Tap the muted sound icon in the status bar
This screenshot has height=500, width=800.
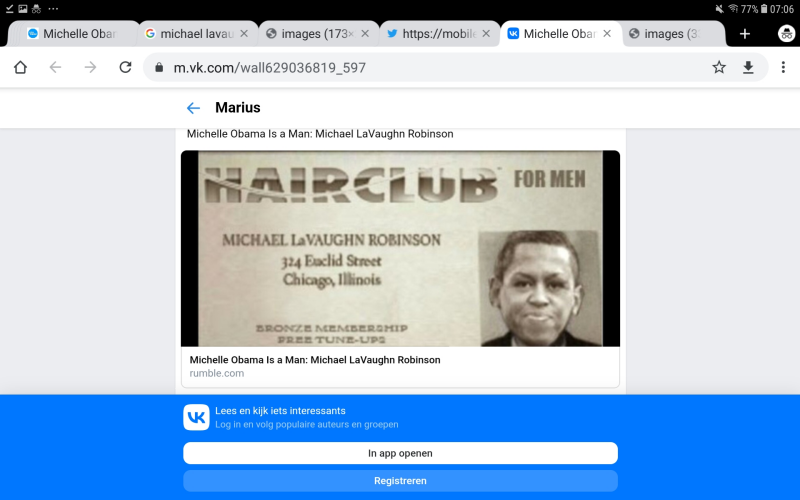(x=719, y=9)
